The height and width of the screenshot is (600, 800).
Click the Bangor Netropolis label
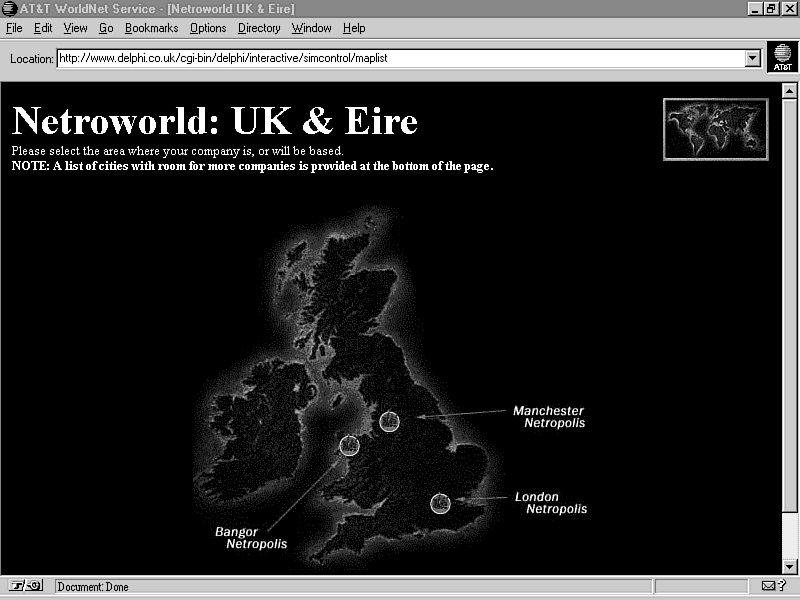click(x=251, y=538)
